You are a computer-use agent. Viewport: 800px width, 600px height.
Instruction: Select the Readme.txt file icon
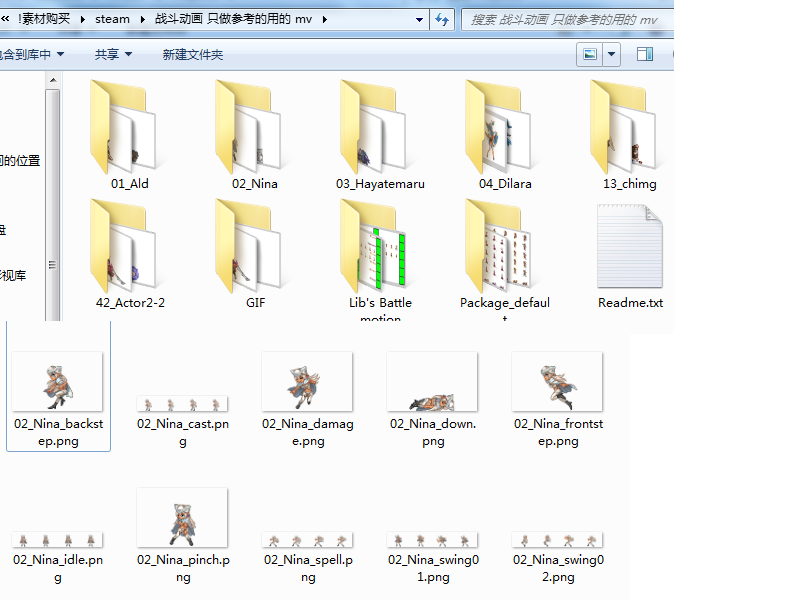tap(630, 246)
